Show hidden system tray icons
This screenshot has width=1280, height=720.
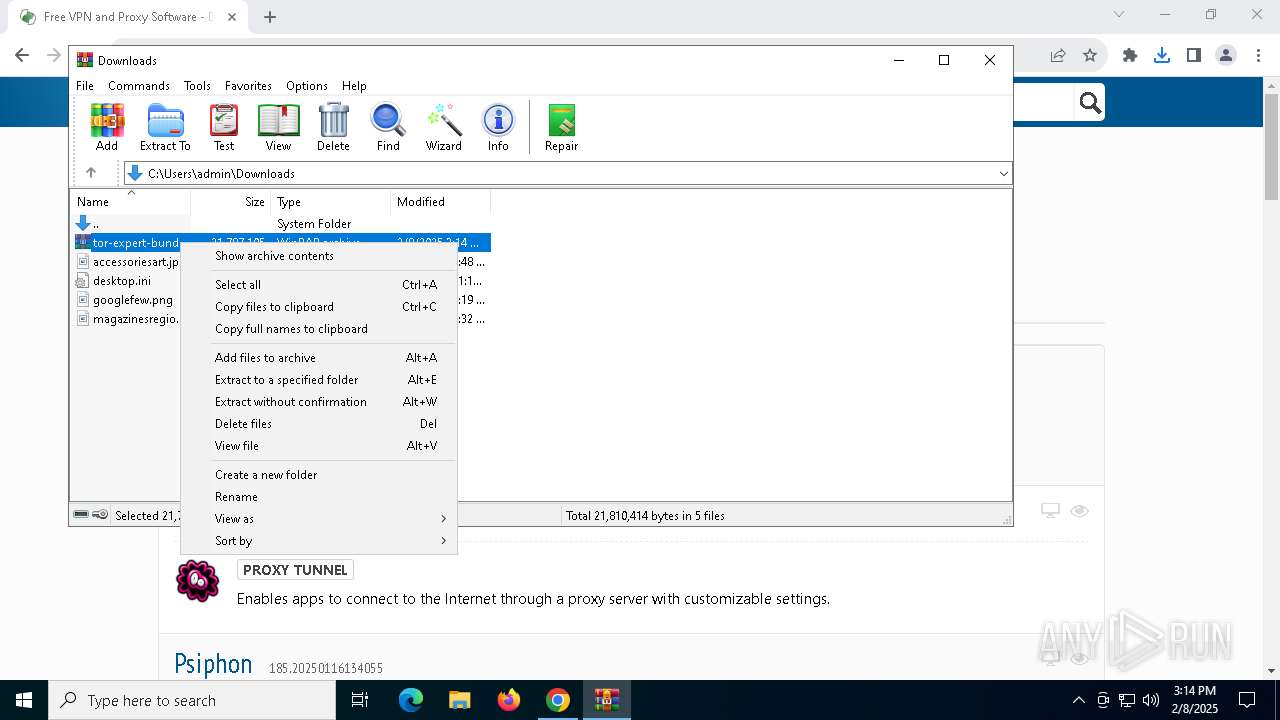1078,700
